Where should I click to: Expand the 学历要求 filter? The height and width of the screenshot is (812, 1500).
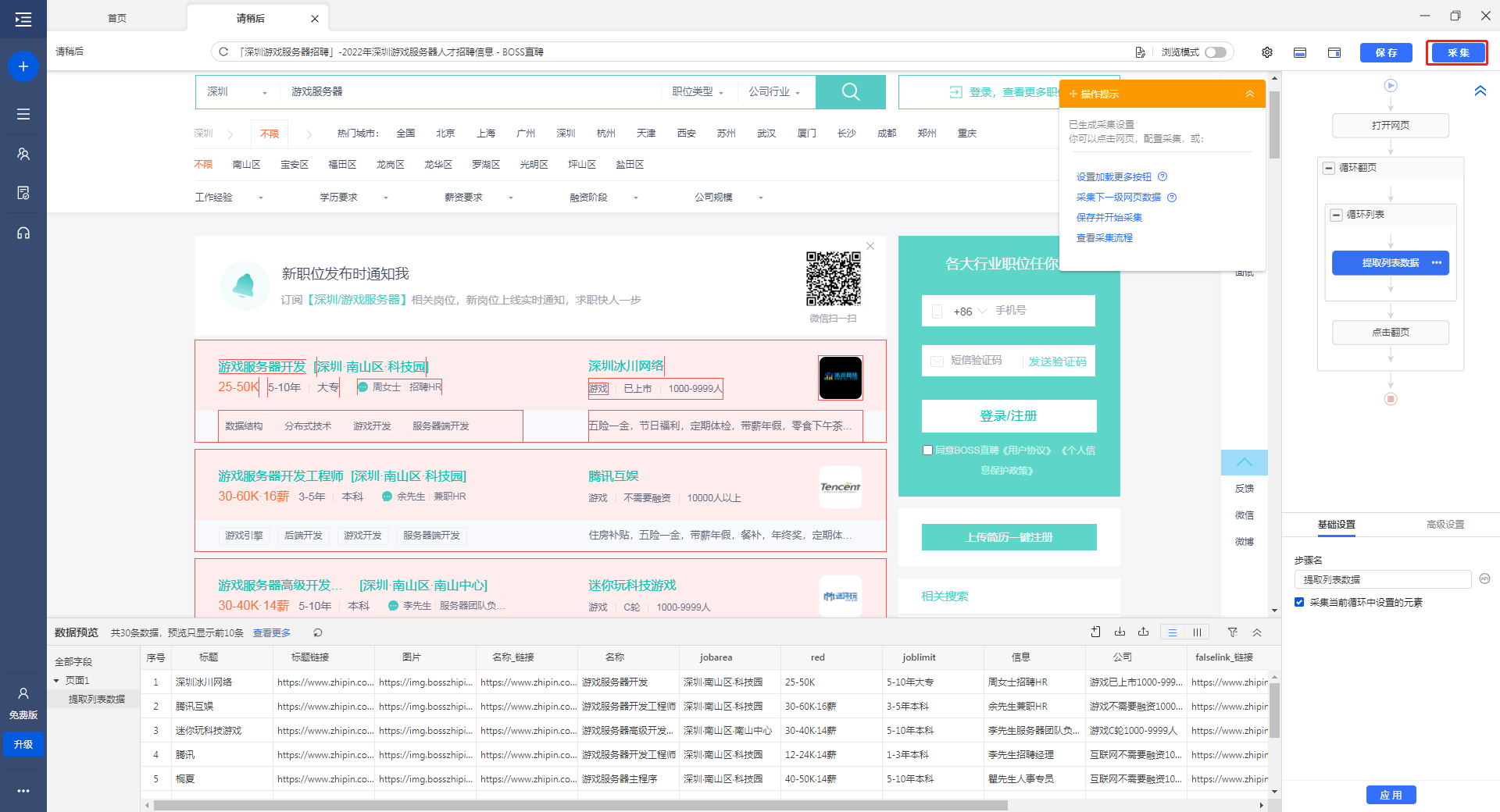pyautogui.click(x=354, y=198)
